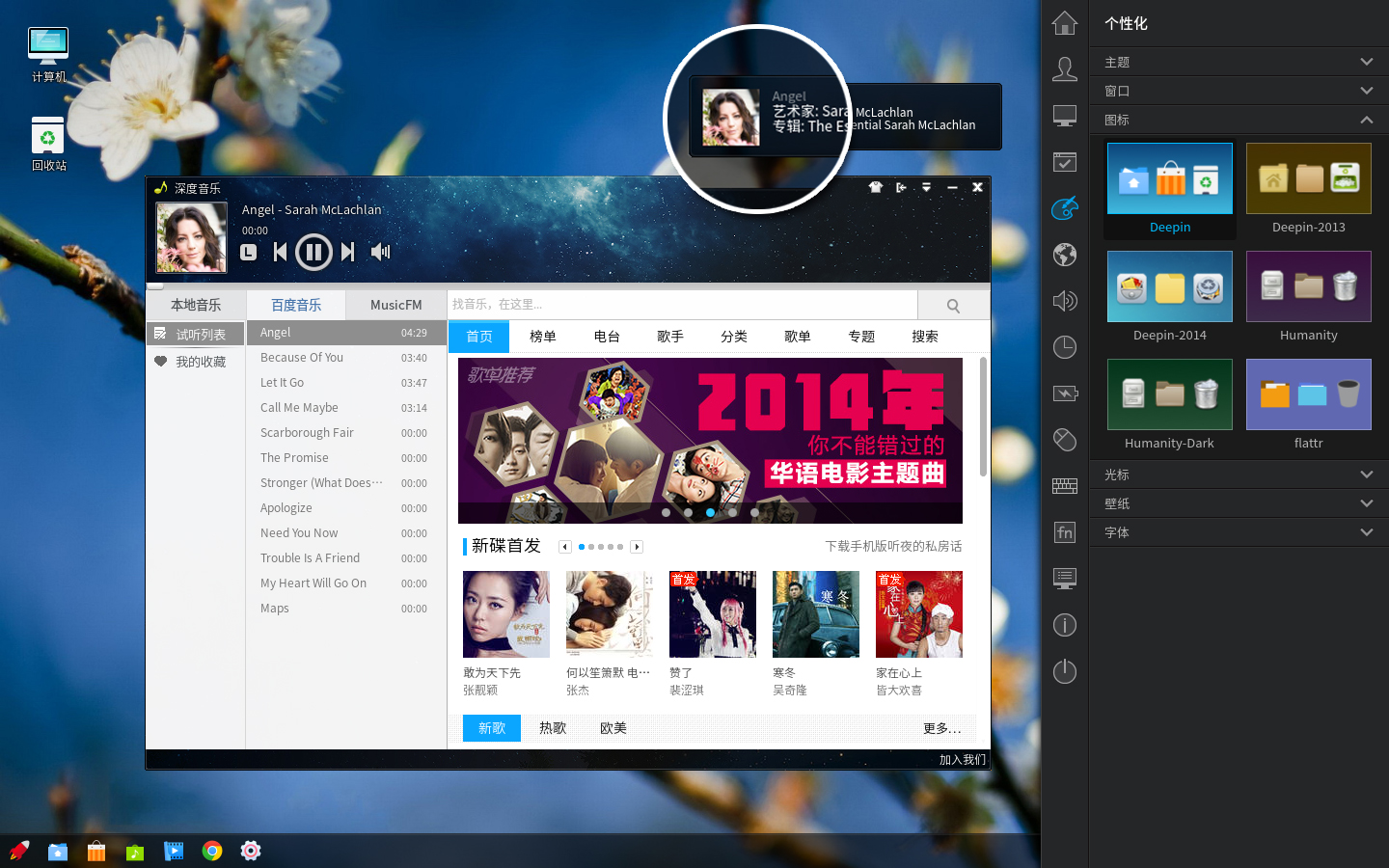Open Network settings globe icon
The width and height of the screenshot is (1389, 868).
click(x=1065, y=255)
